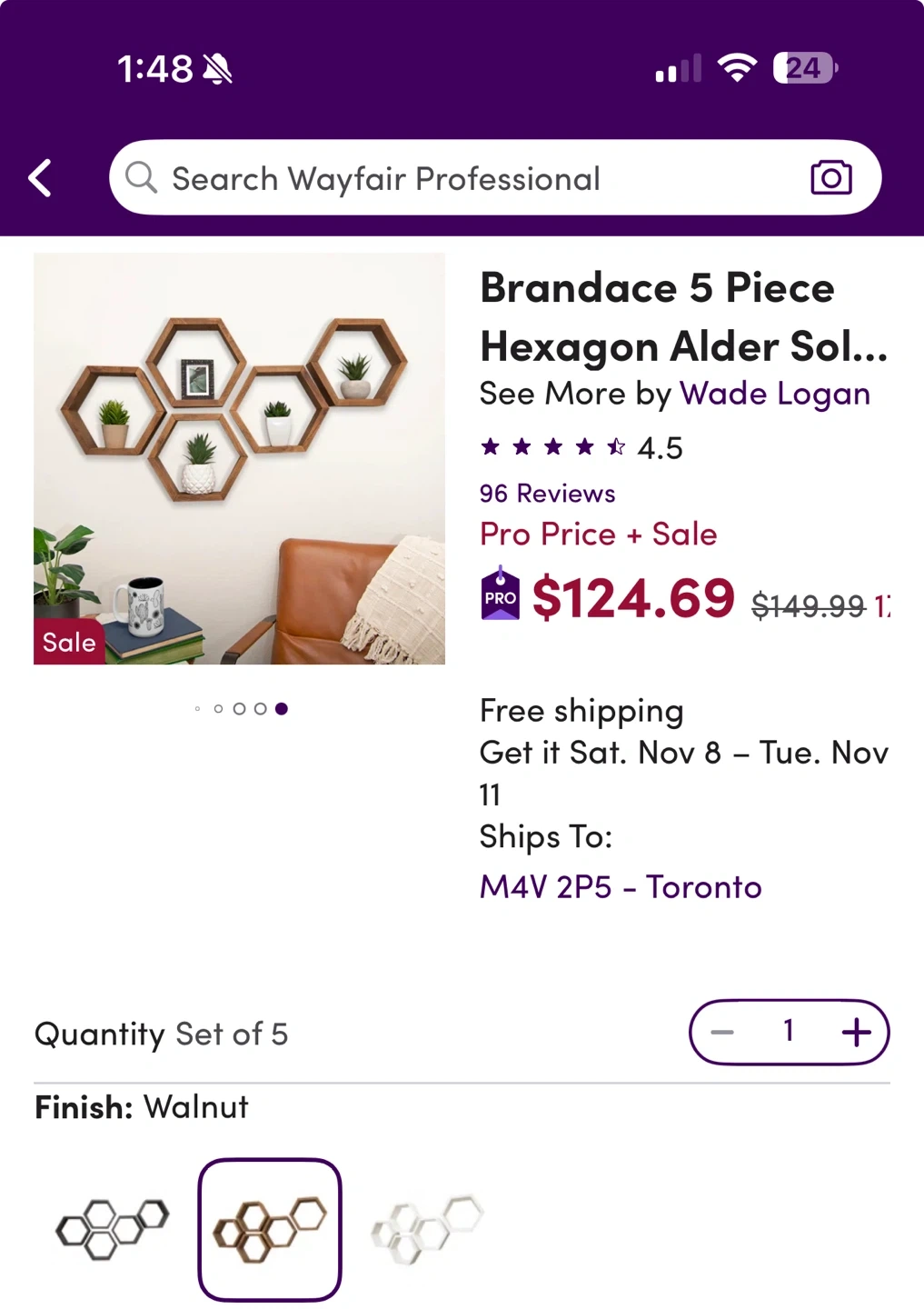Choose the white finish swatch
Image resolution: width=924 pixels, height=1309 pixels.
427,1228
